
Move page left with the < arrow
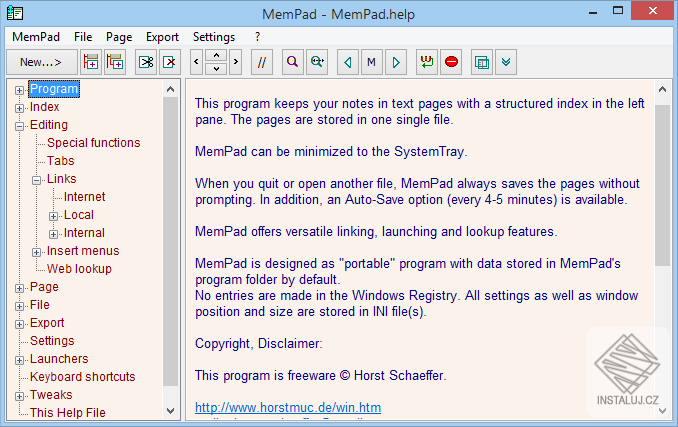point(196,62)
